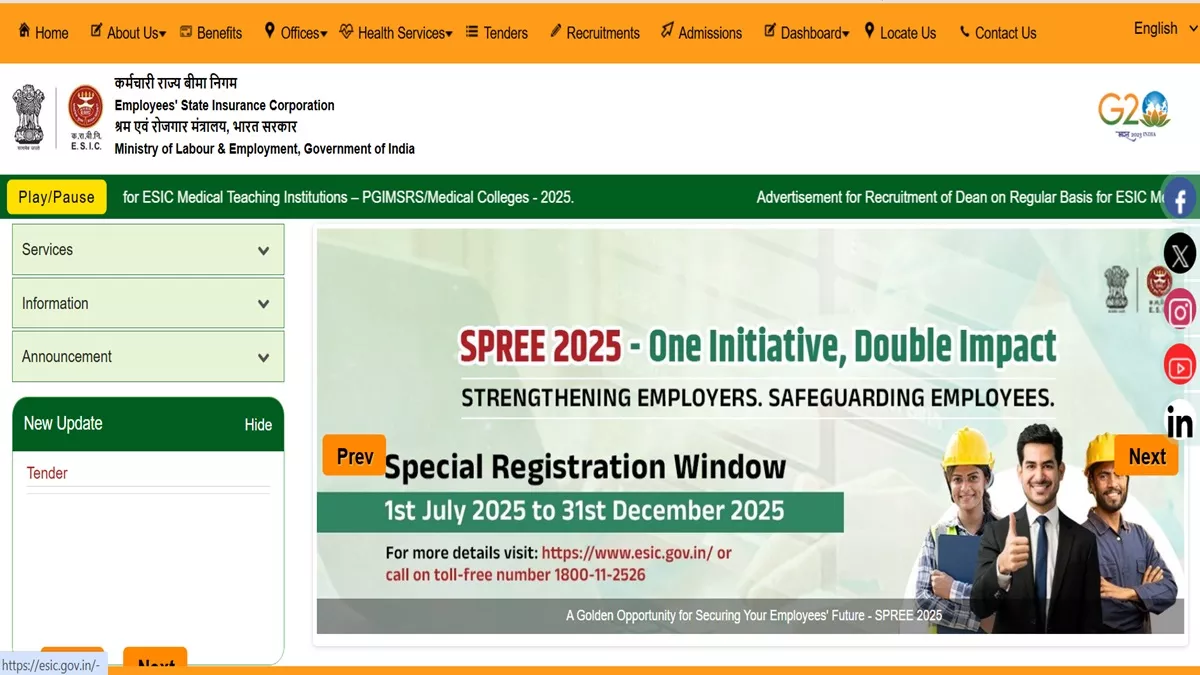
Task: Click the 'Employees' State Insurance Corporation' title
Action: pos(224,105)
